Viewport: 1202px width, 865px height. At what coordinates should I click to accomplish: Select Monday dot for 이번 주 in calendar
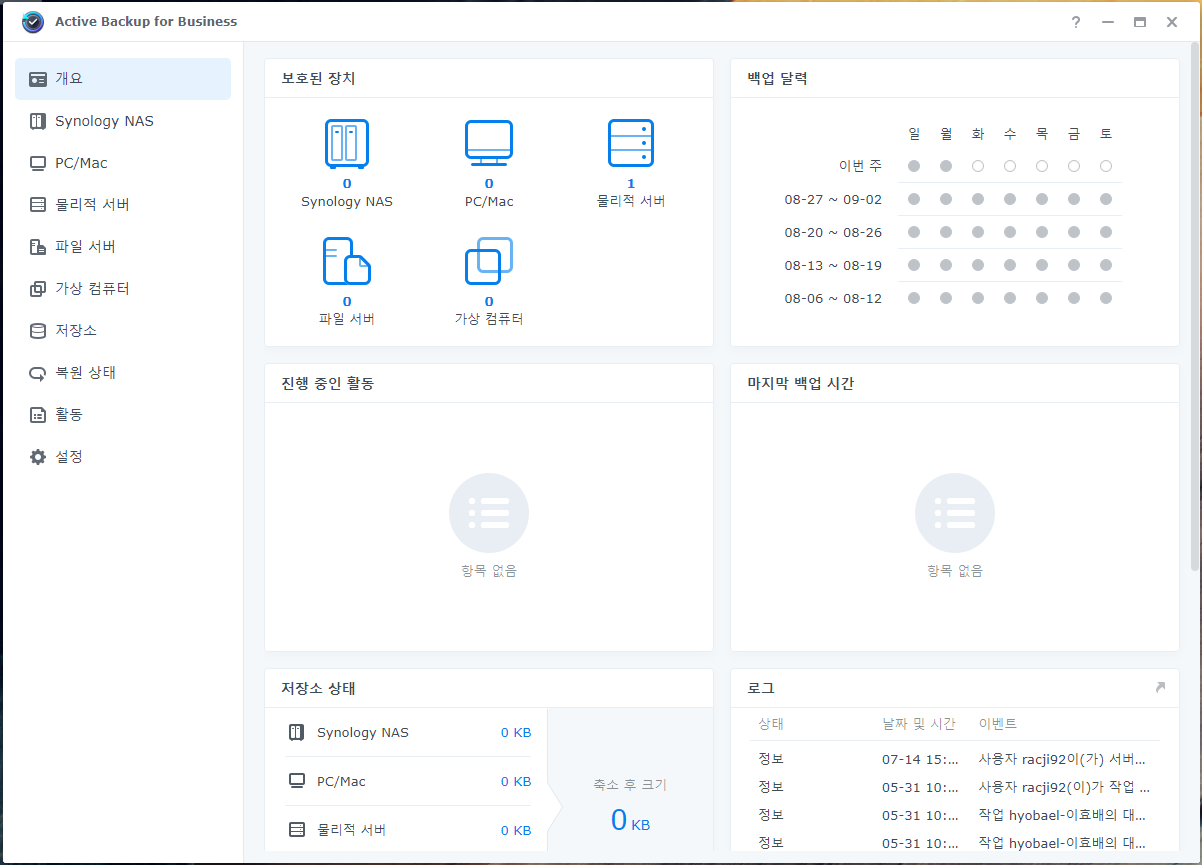coord(946,166)
